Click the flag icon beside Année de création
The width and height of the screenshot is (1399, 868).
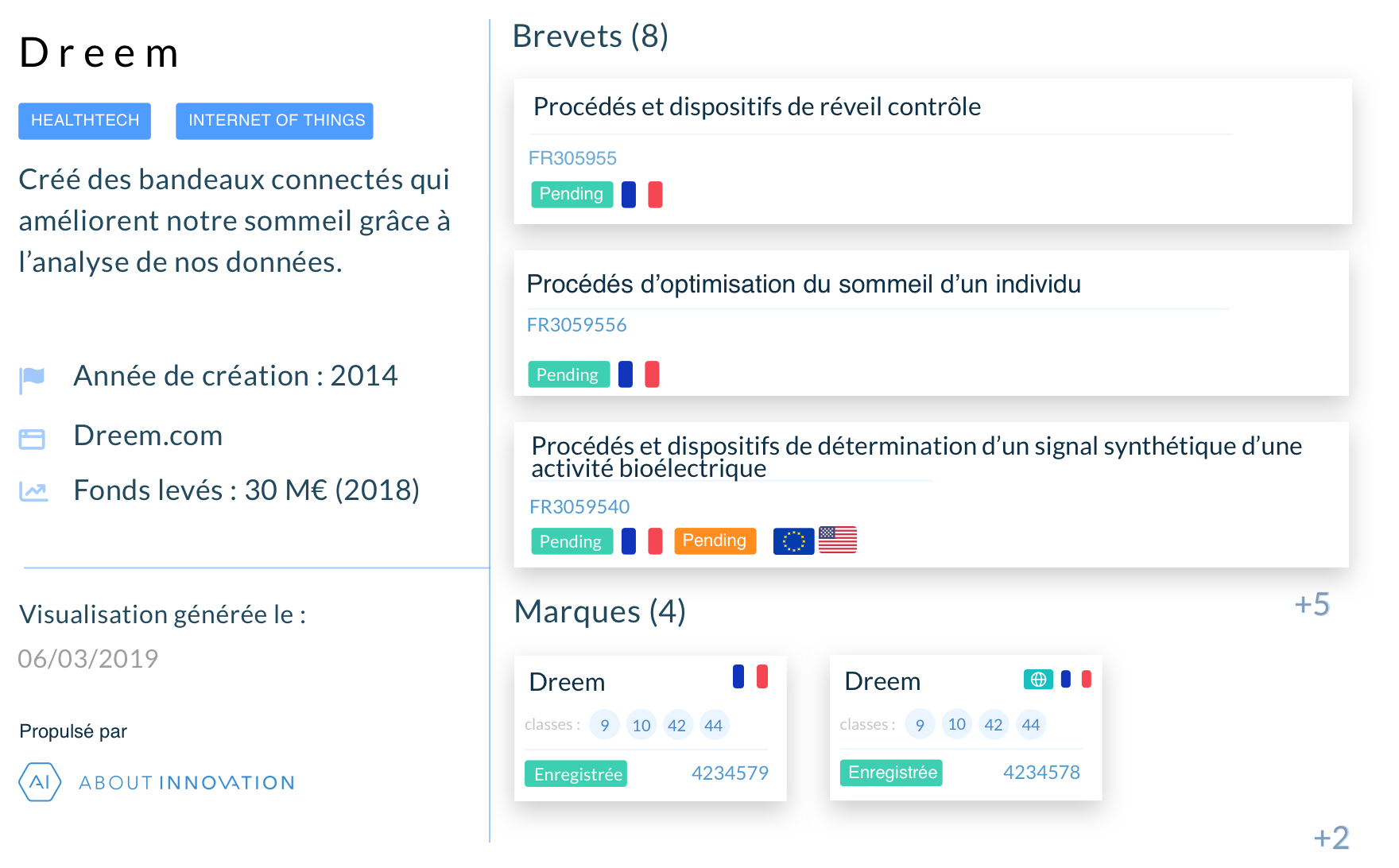[x=32, y=379]
